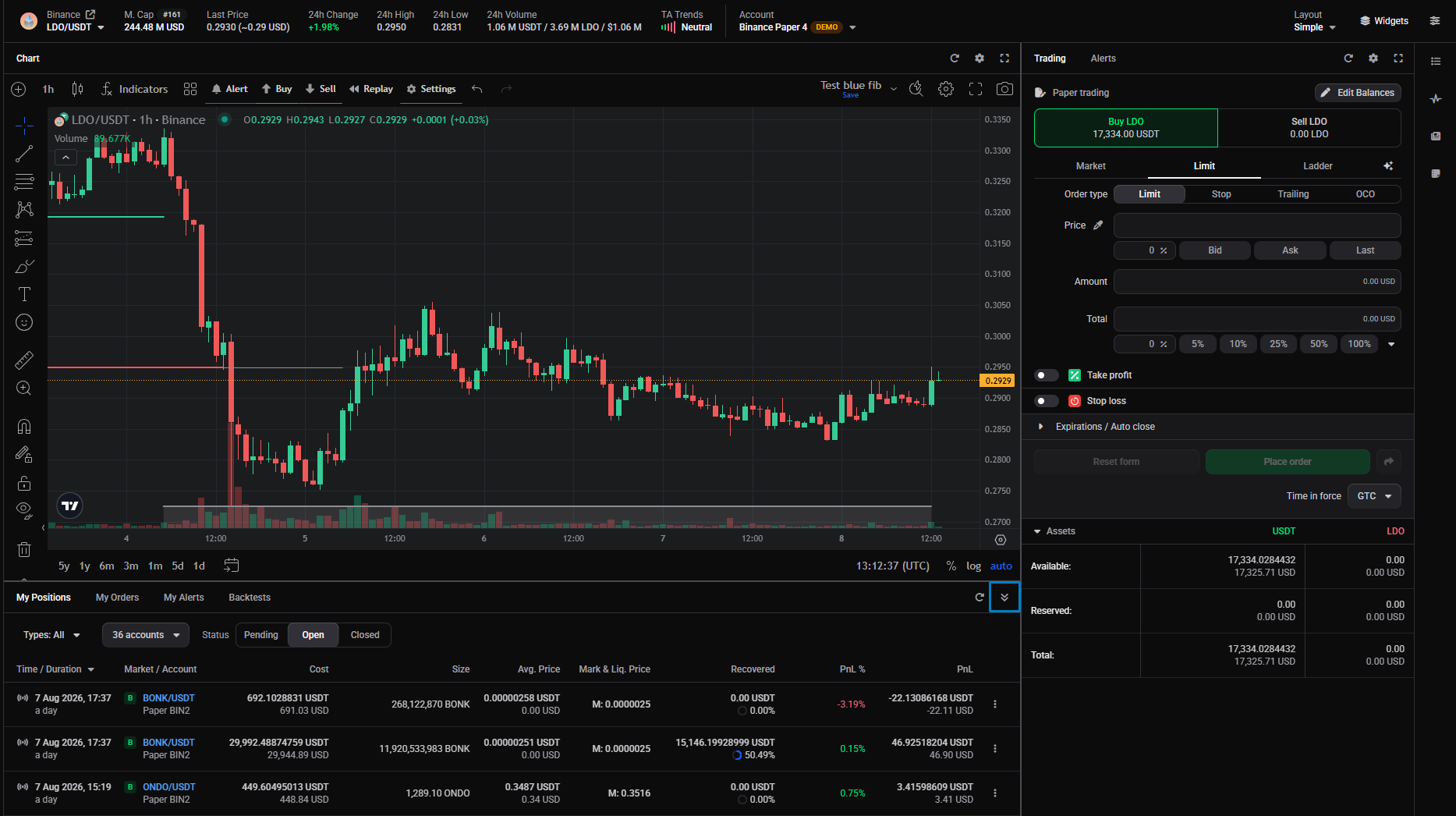Open the Binance Paper 4 account dropdown
Image resolution: width=1456 pixels, height=816 pixels.
tap(797, 27)
